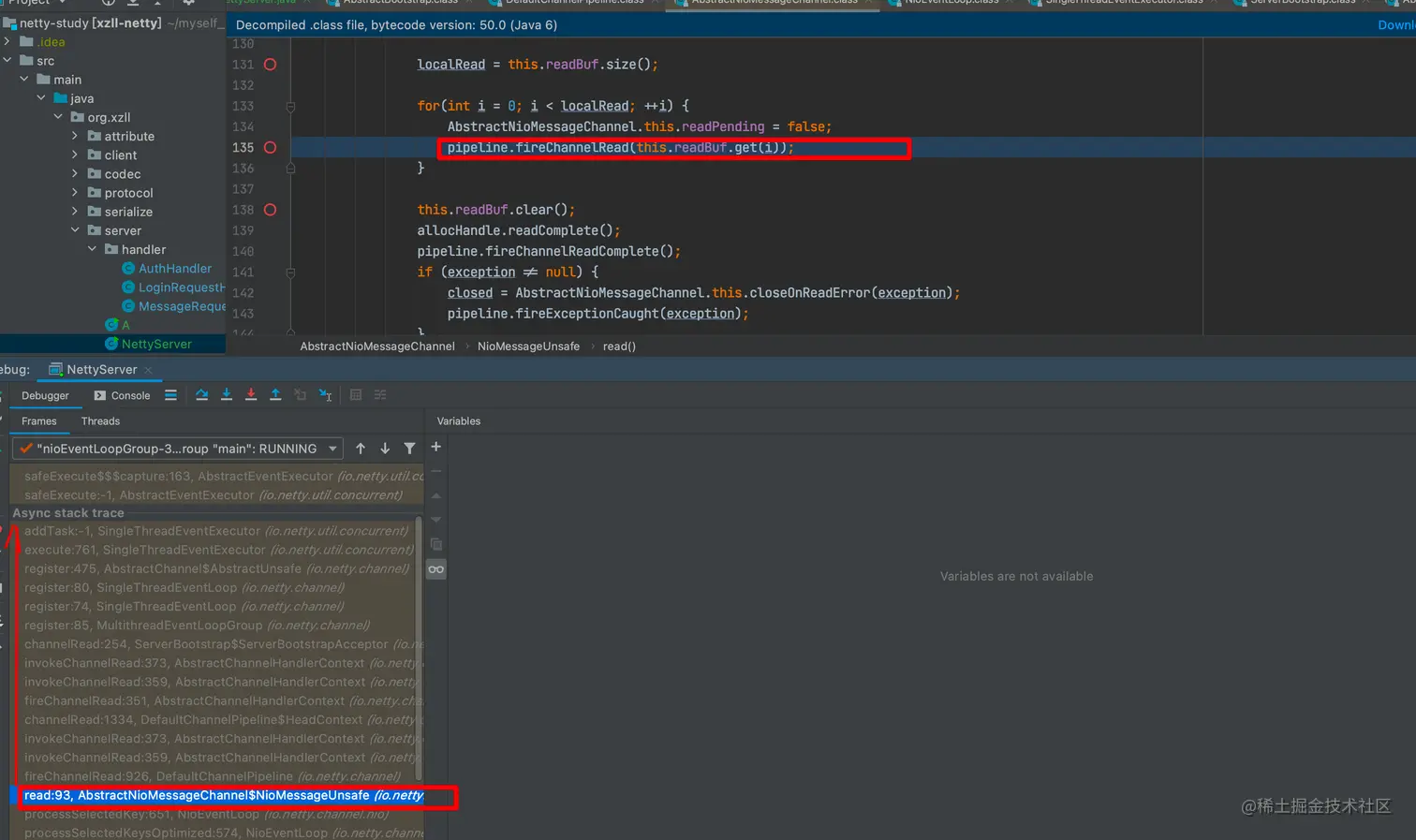The image size is (1416, 840).
Task: Collapse the handler folder in tree
Action: (x=92, y=250)
